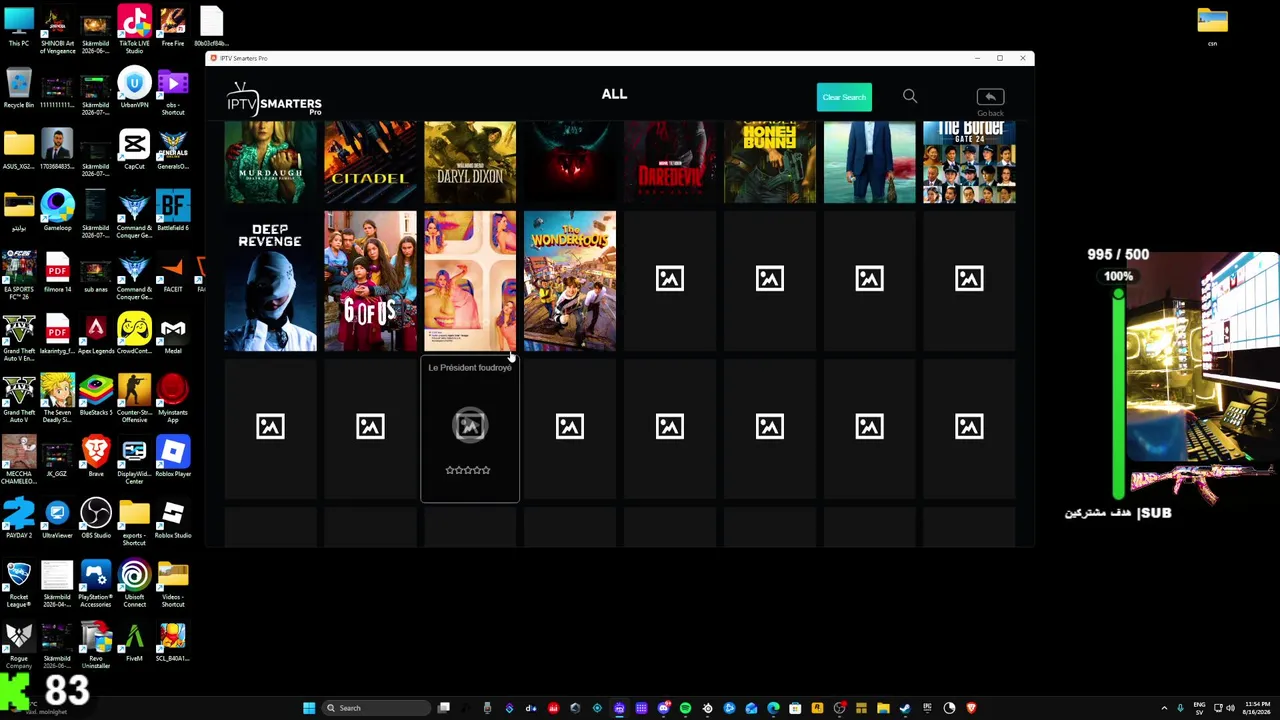Screen dimensions: 1280x720
Task: Launch PAYDAY 2 shortcut
Action: [19, 519]
